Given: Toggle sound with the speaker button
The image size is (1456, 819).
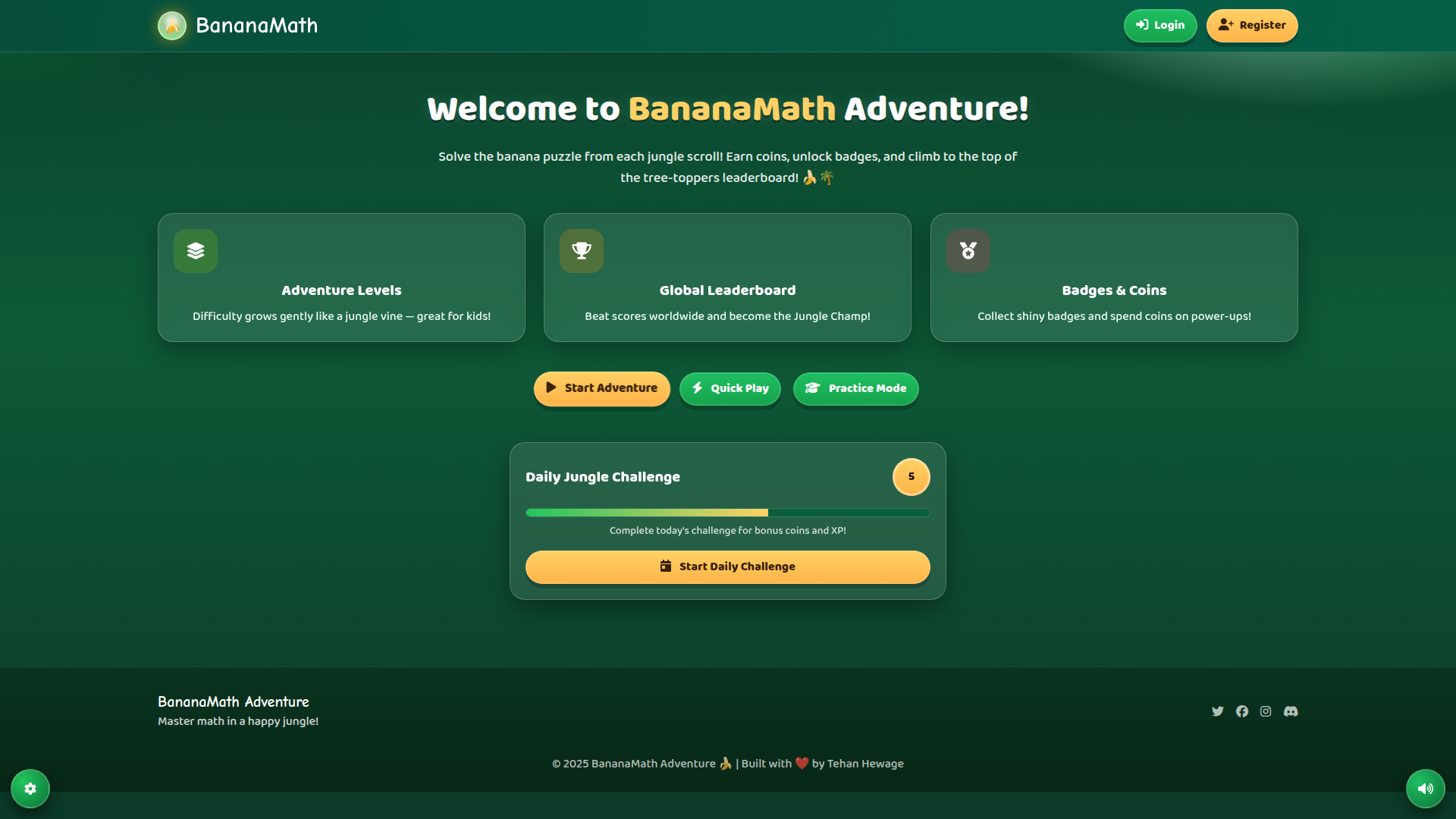Looking at the screenshot, I should tap(1425, 789).
